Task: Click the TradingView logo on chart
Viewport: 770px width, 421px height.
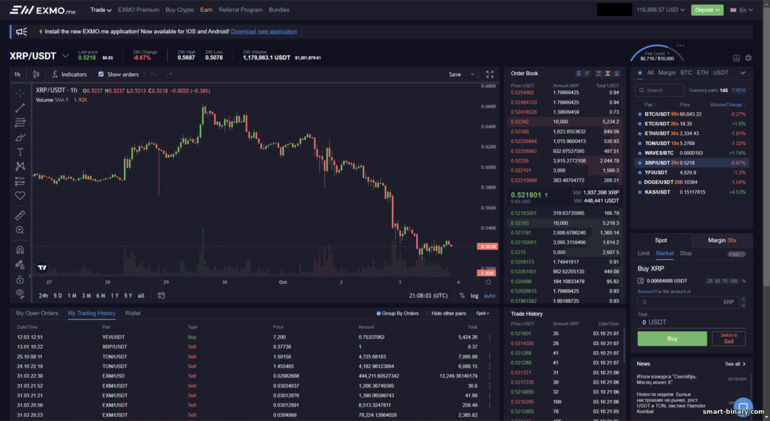Action: click(x=42, y=267)
